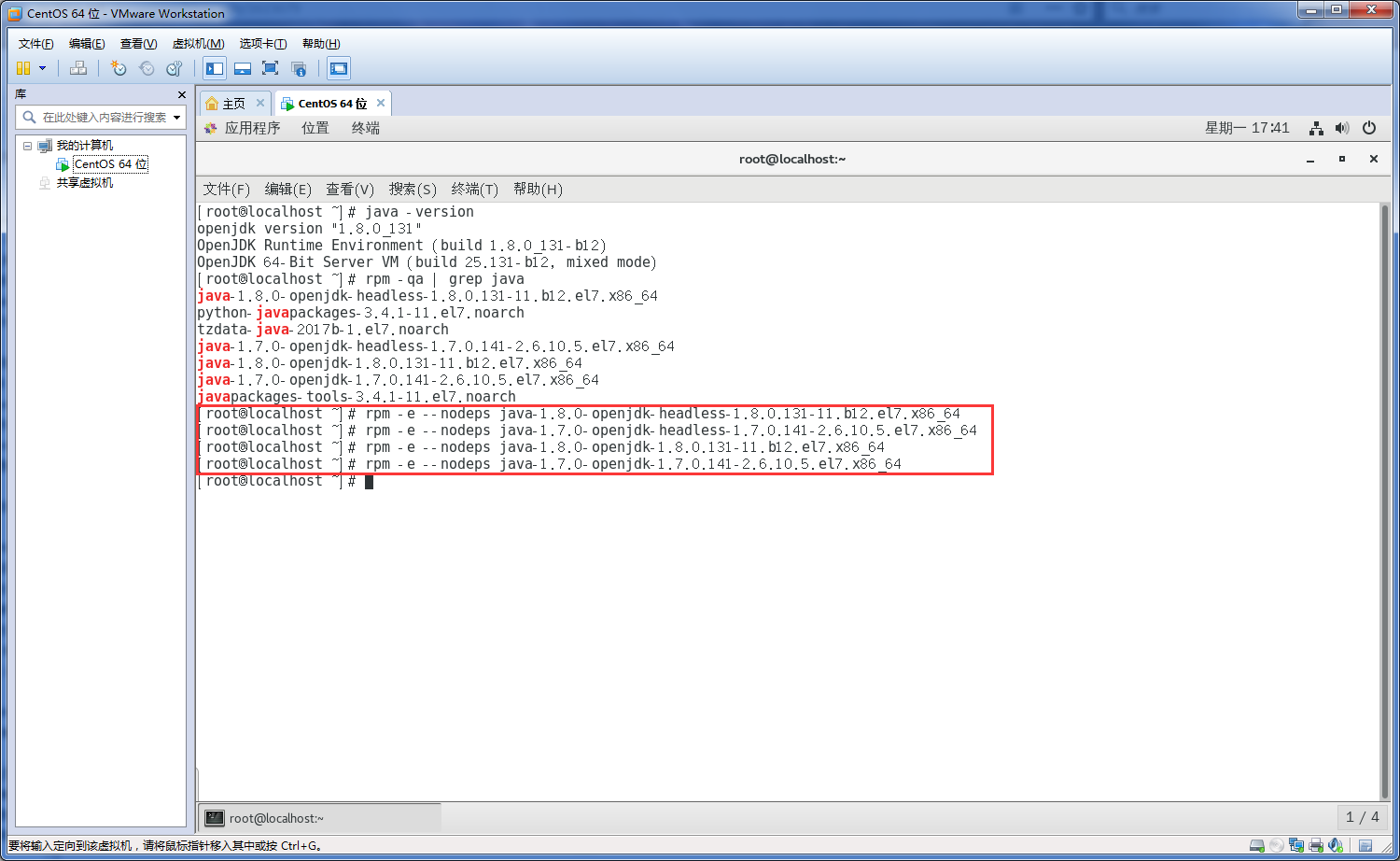Open VMware 选项卡(T) menu
This screenshot has height=861, width=1400.
pos(262,44)
